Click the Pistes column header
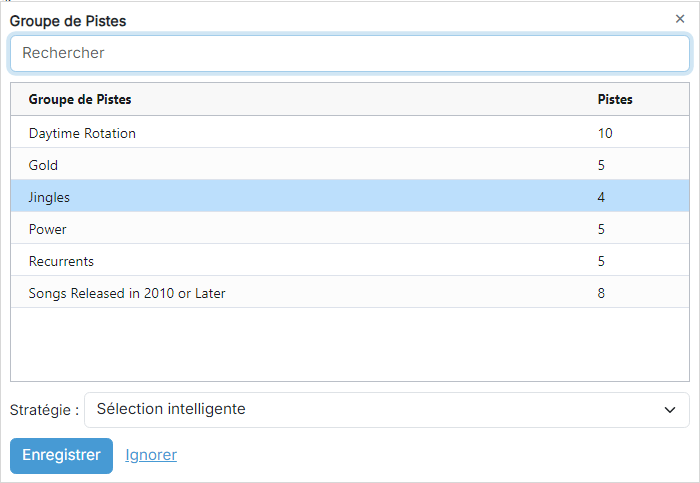 (x=615, y=99)
